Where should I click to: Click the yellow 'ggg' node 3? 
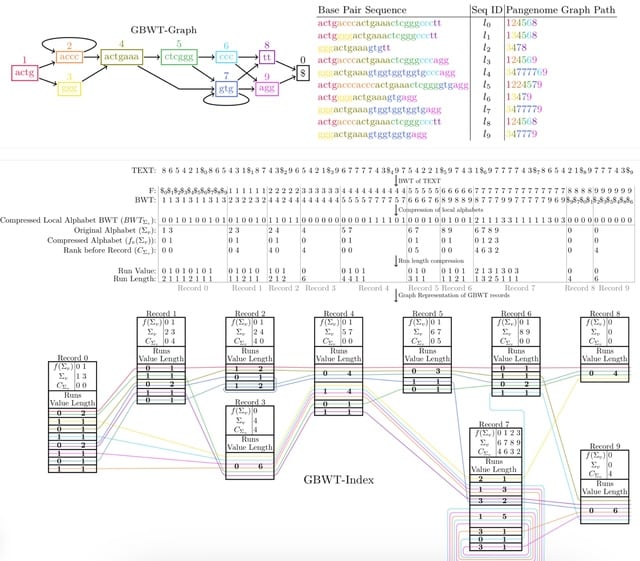(x=68, y=89)
